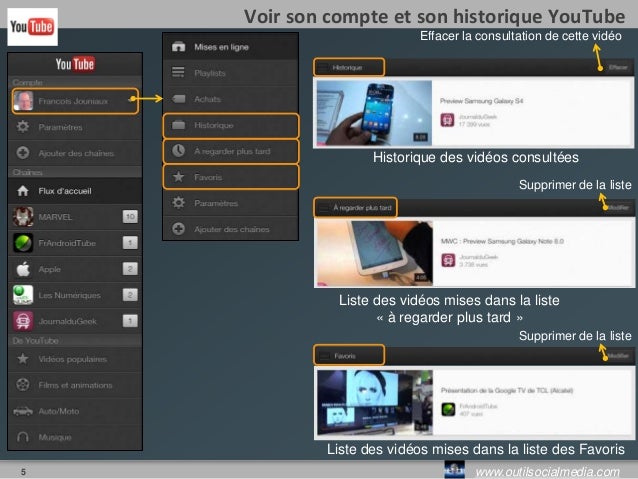Screen dimensions: 638x479
Task: Click Ajouter des chaînes in the account menu
Action: point(232,229)
